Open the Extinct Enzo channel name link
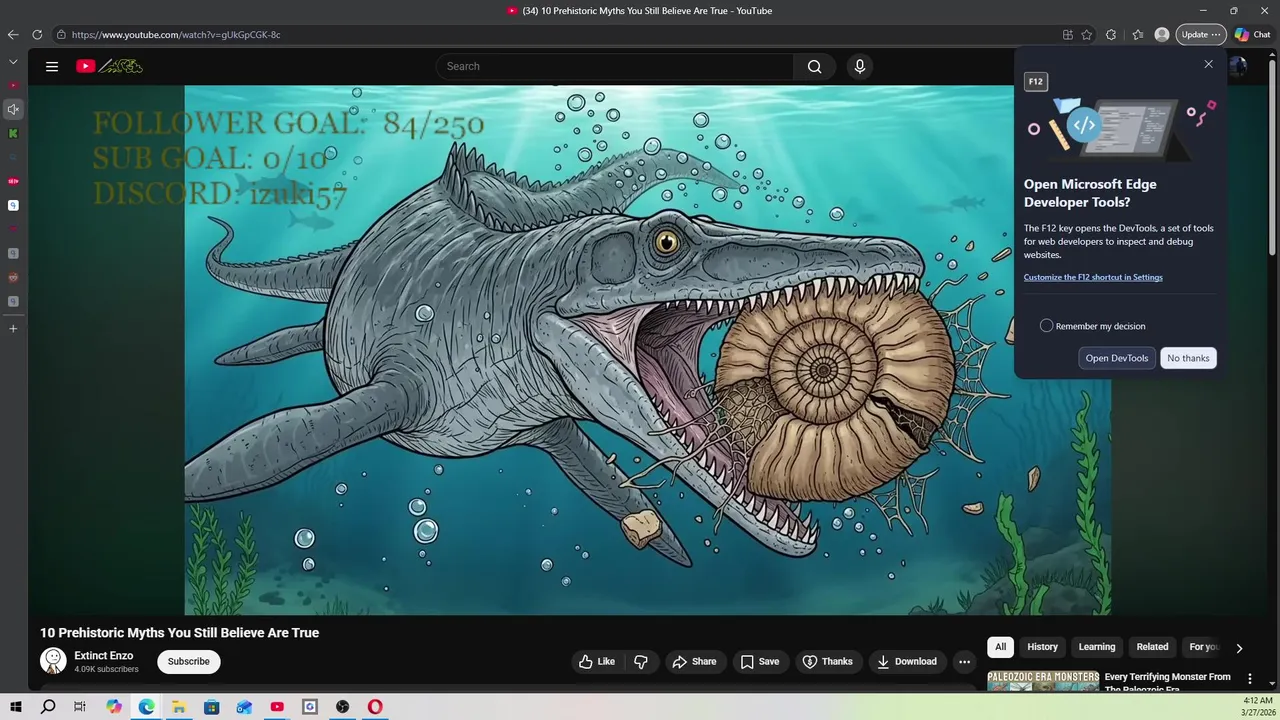 (104, 656)
